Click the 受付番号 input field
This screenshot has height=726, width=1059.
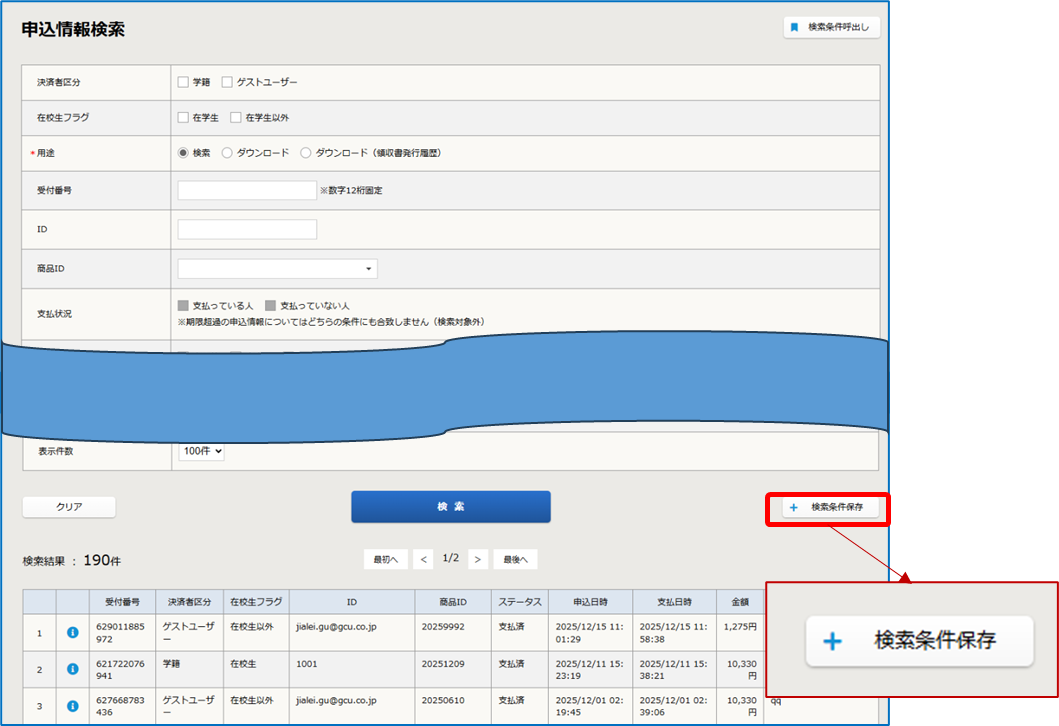(247, 191)
